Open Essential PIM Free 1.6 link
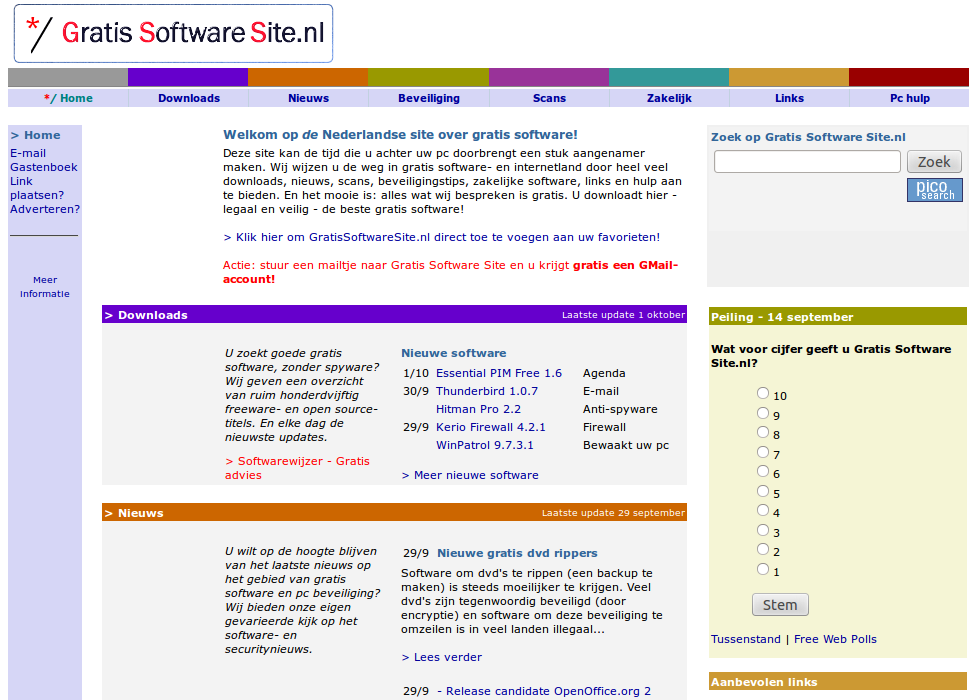 pyautogui.click(x=498, y=373)
